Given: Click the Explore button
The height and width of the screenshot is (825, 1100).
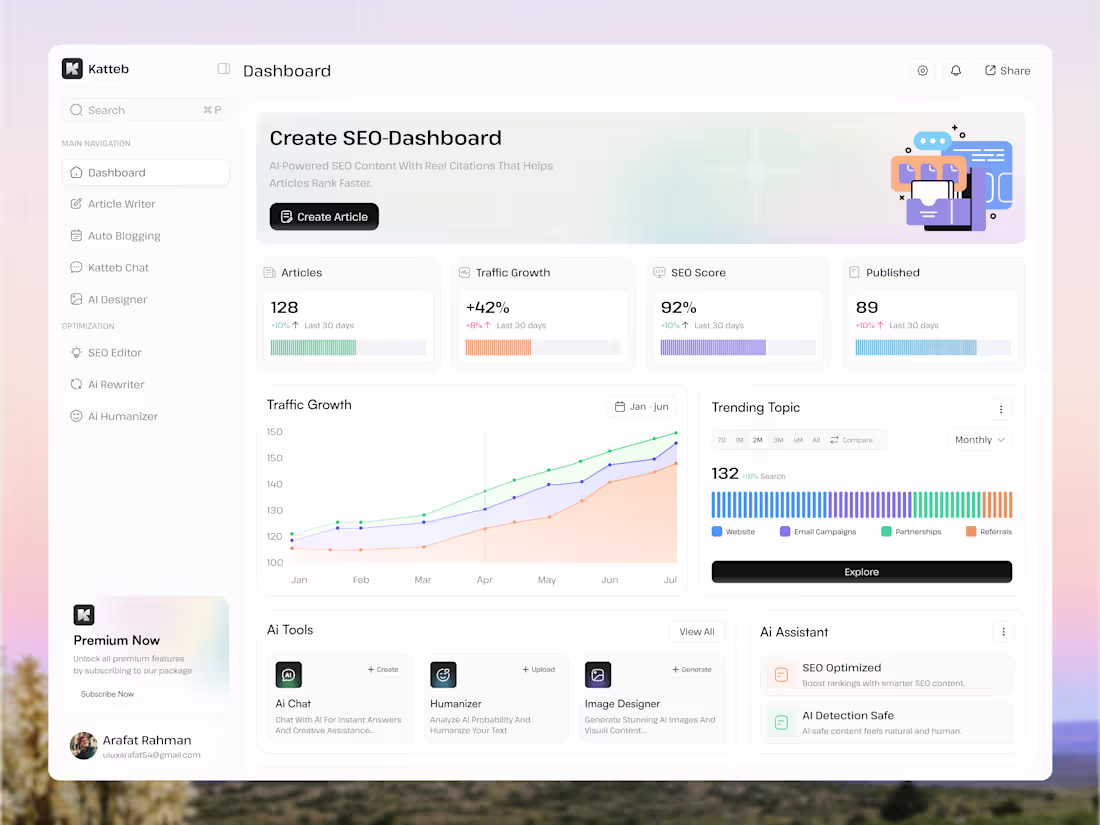Looking at the screenshot, I should click(861, 572).
